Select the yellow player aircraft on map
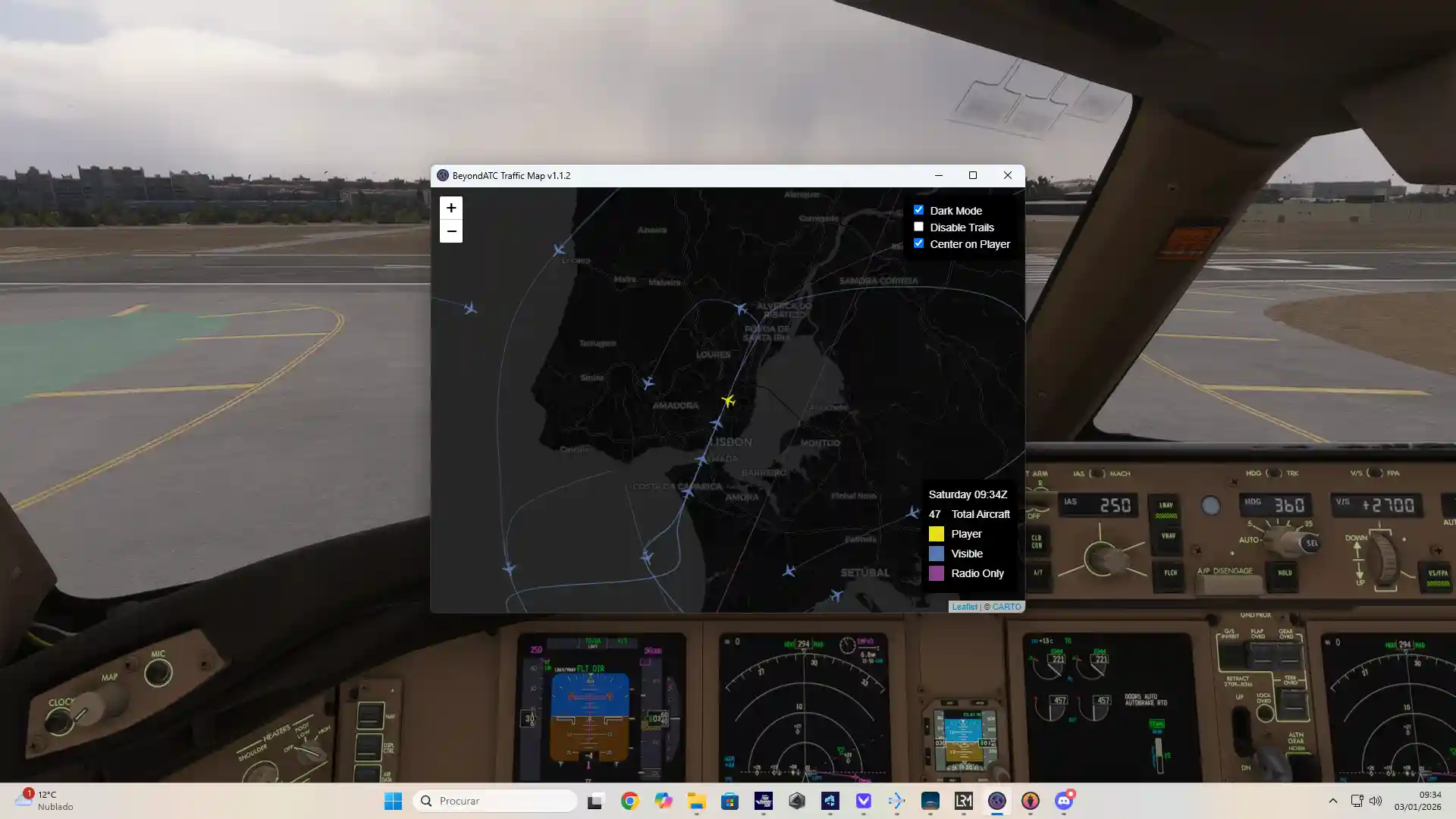1456x819 pixels. (x=728, y=400)
